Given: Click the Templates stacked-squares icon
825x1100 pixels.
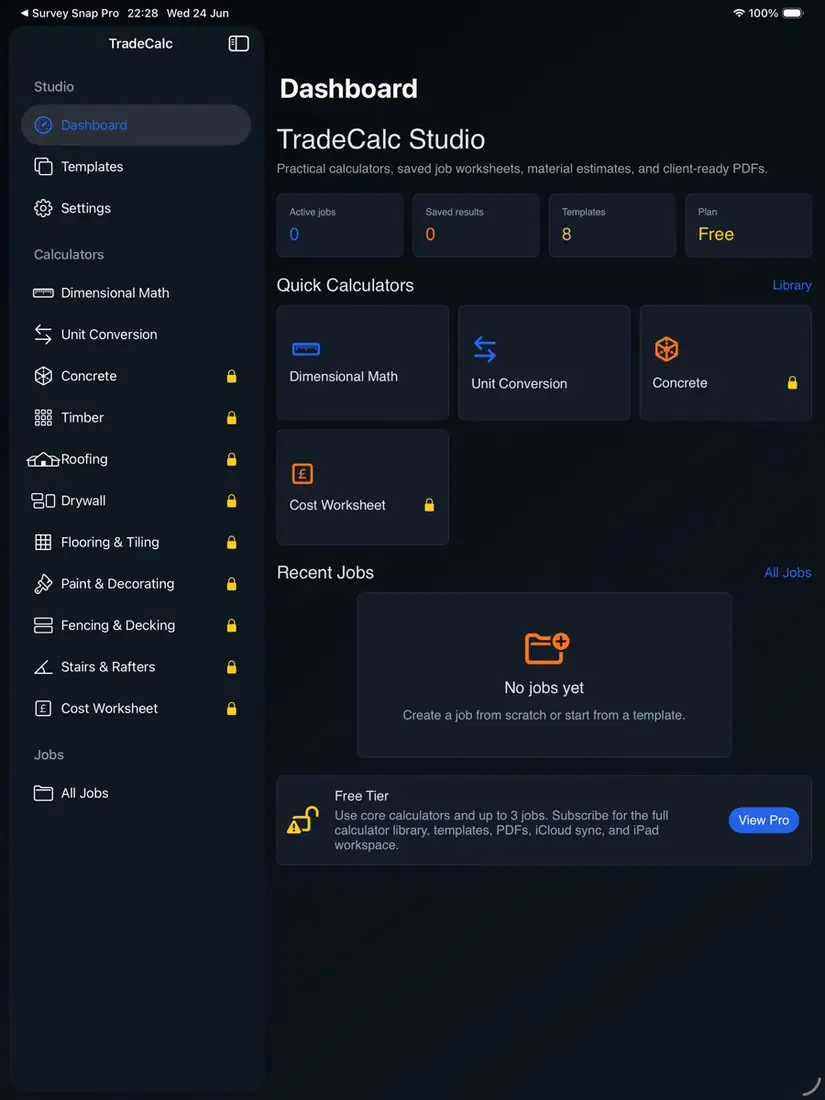Looking at the screenshot, I should [43, 166].
